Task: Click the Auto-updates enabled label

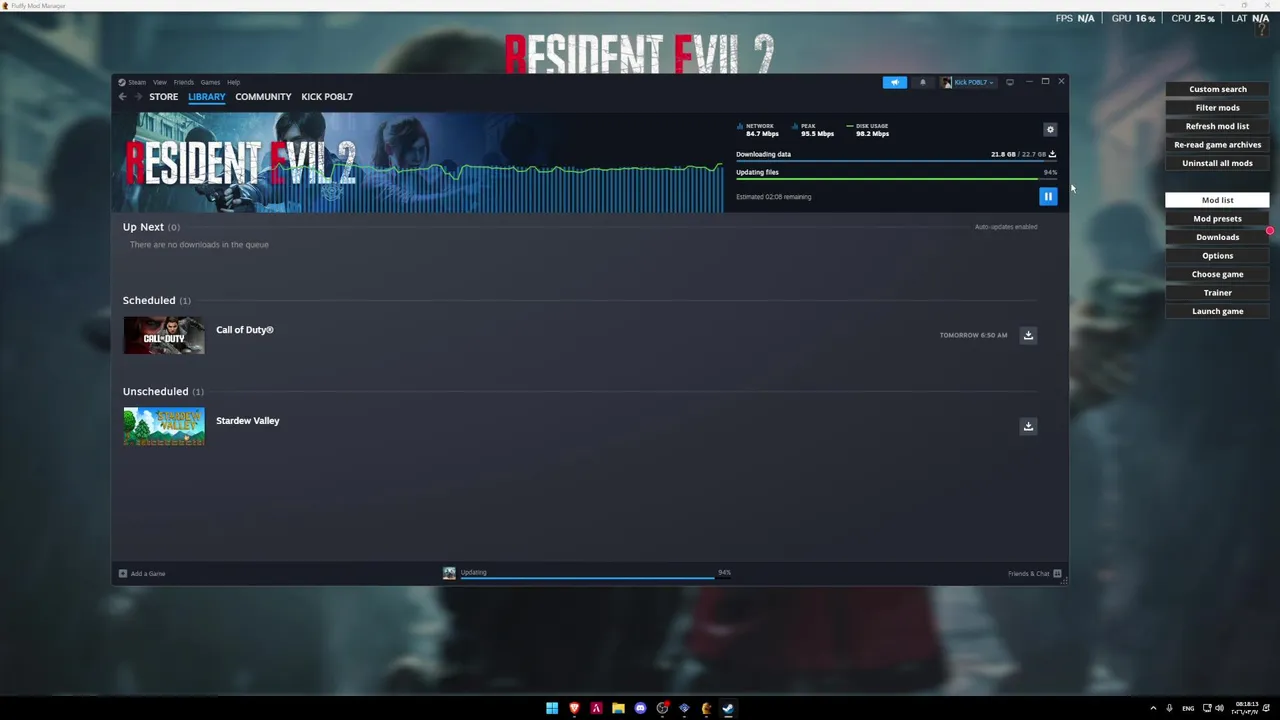Action: click(x=1006, y=227)
